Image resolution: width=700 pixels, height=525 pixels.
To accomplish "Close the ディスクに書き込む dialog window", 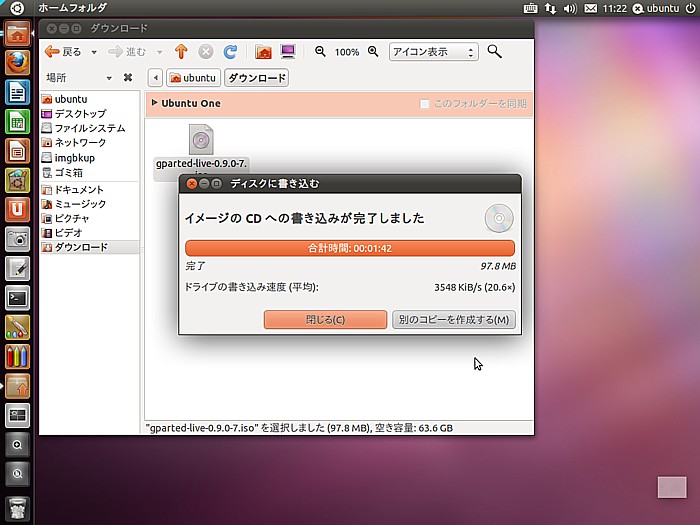I will tap(192, 183).
